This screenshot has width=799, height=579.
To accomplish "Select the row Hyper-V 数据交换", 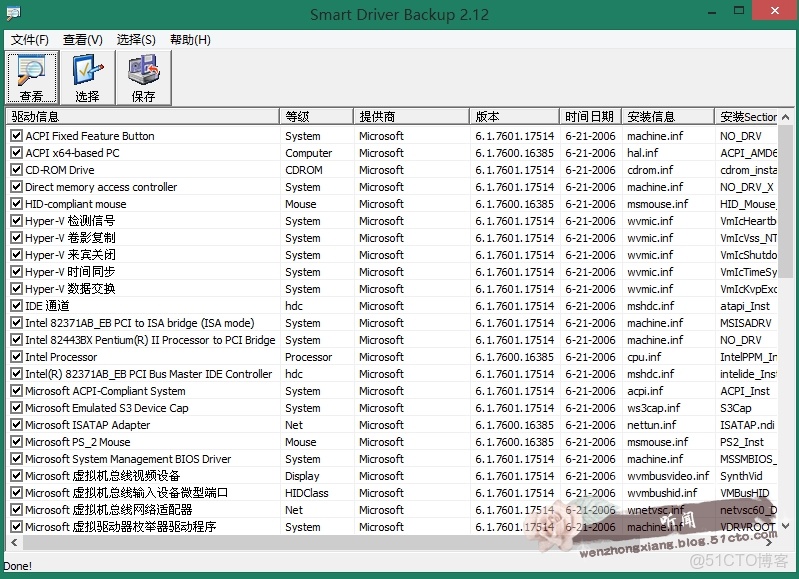I will coord(392,289).
